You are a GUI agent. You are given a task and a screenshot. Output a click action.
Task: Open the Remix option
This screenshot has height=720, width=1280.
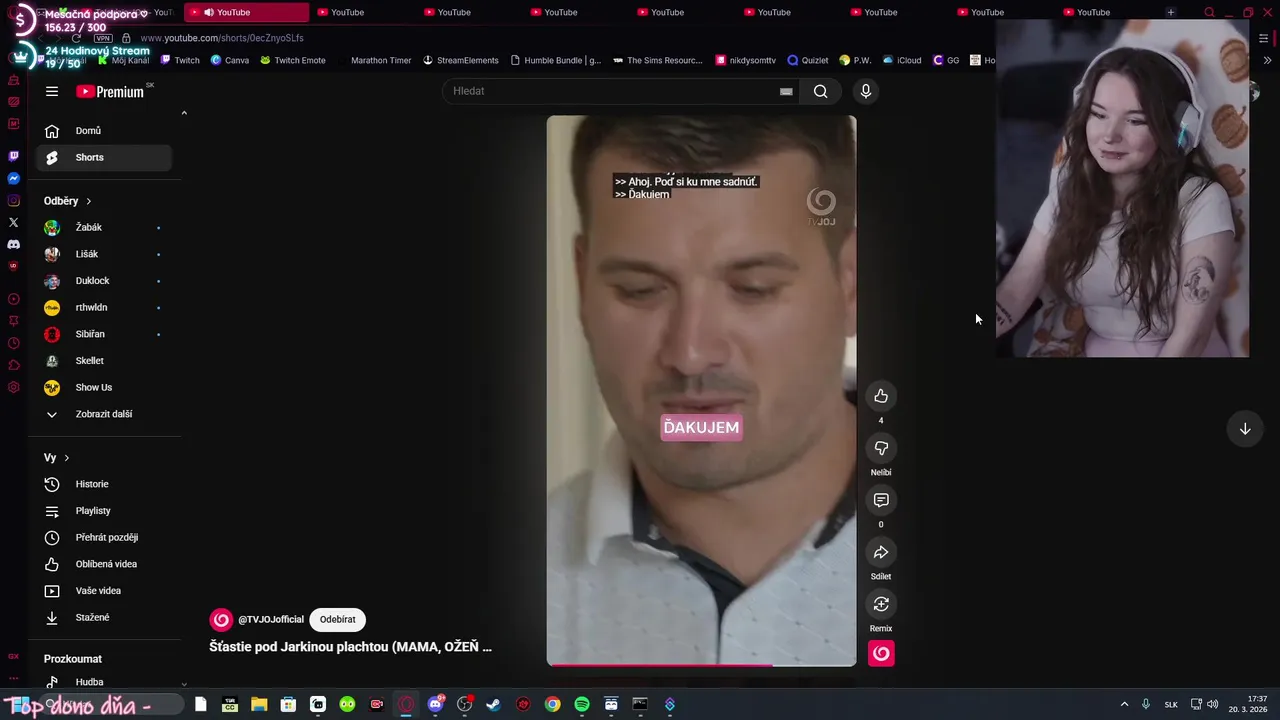pos(881,604)
